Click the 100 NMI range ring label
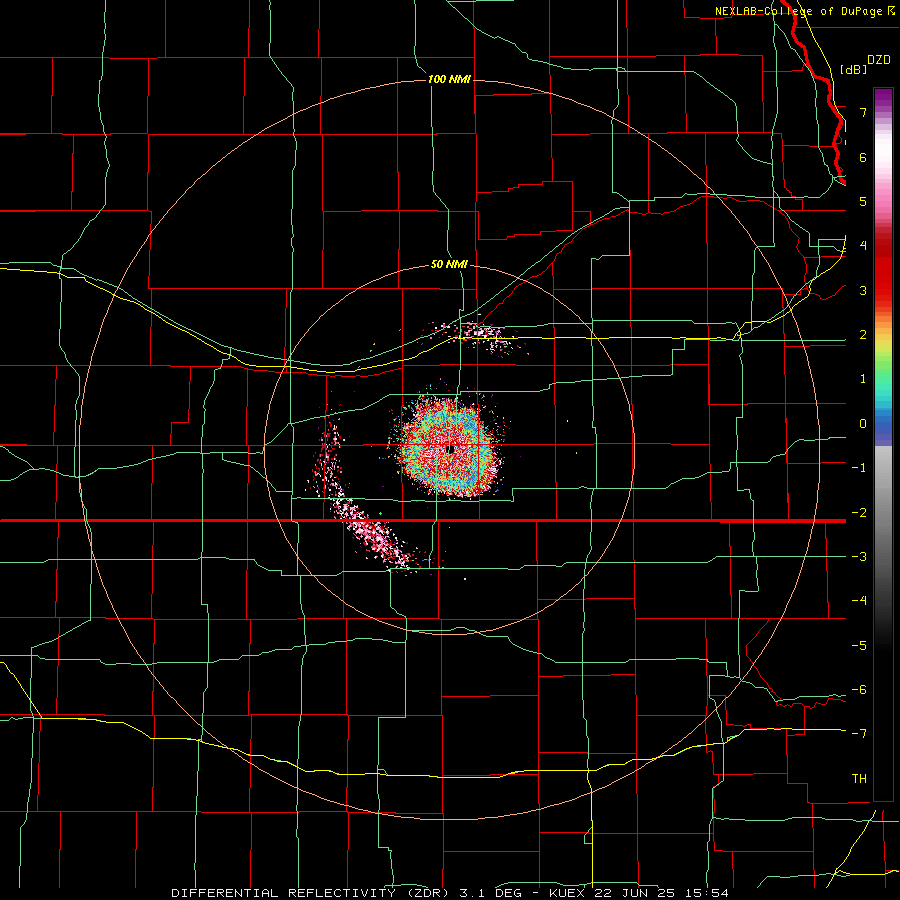The image size is (900, 900). (449, 79)
